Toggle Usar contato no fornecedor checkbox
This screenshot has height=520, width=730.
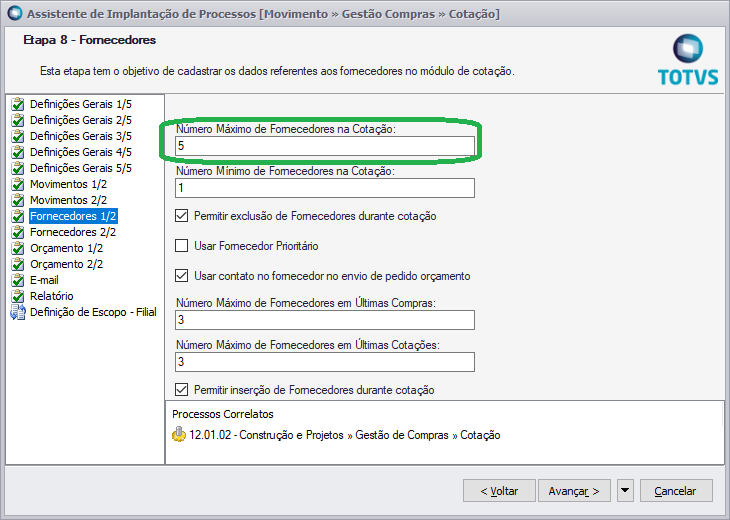pos(182,276)
